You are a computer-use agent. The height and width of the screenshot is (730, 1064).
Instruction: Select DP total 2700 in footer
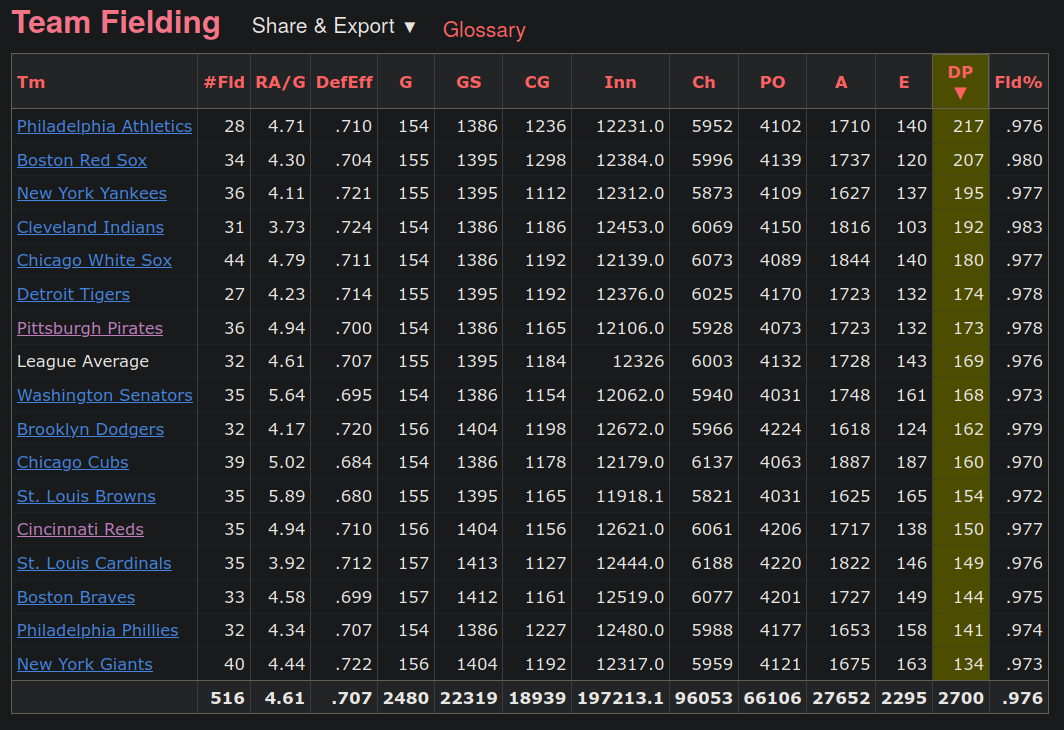pos(961,698)
